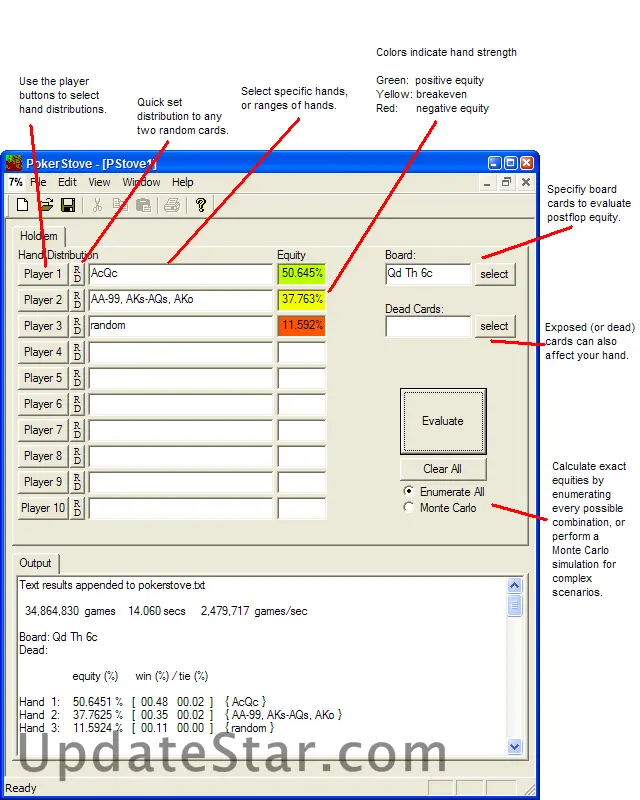Screen dimensions: 640x800
Task: Minimize the inner PStove1 document
Action: click(x=487, y=182)
